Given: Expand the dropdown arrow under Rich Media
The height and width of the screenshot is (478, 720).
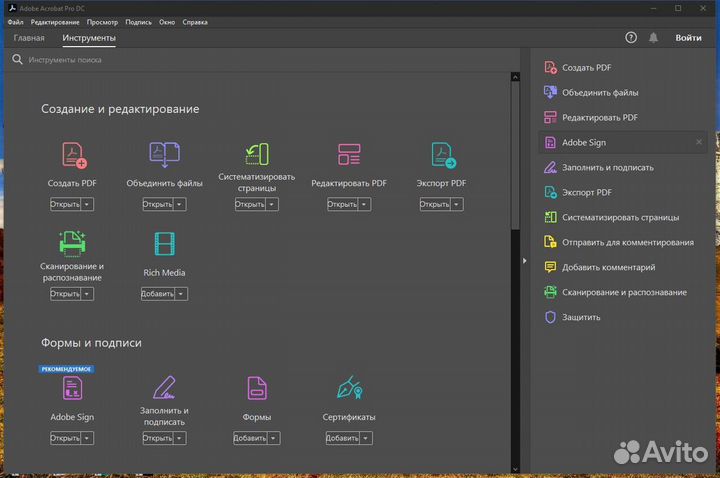Looking at the screenshot, I should click(x=181, y=294).
